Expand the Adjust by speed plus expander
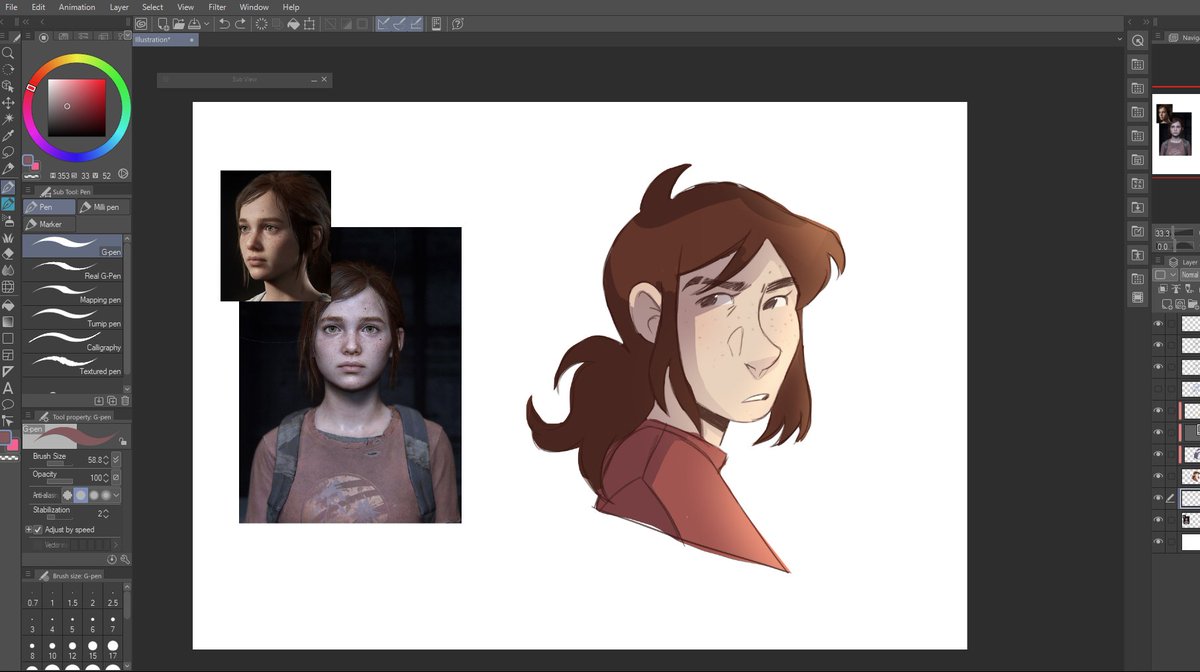The image size is (1200, 672). 28,530
